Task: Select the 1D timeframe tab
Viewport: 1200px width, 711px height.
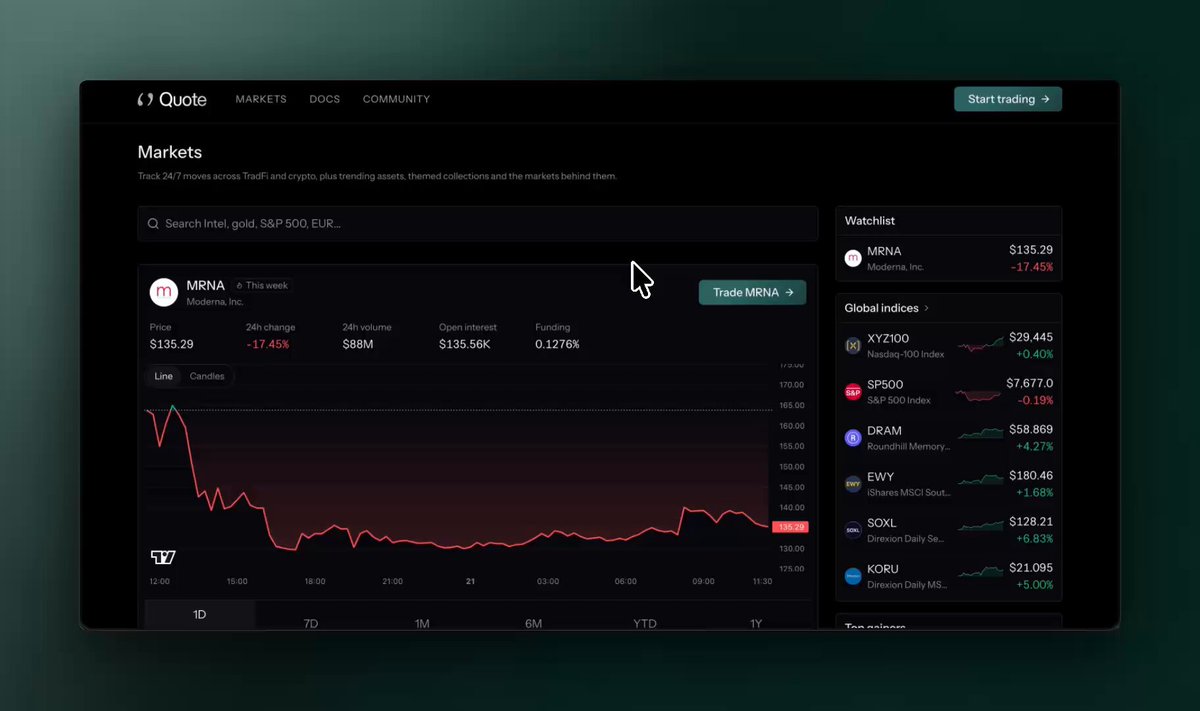Action: pyautogui.click(x=200, y=615)
